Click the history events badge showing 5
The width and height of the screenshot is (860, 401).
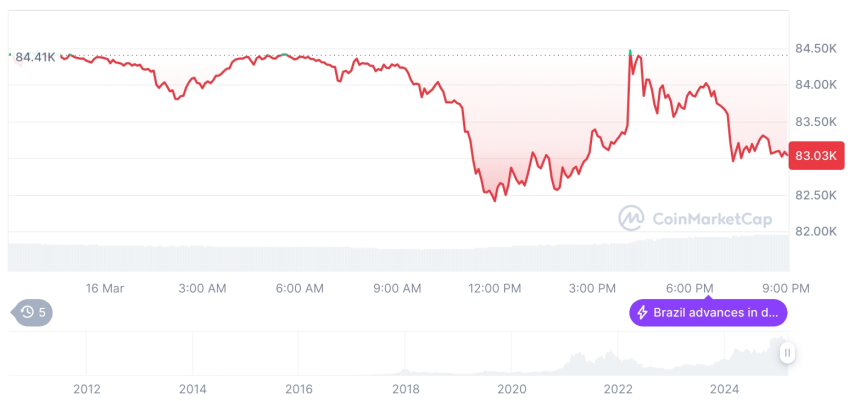pos(33,312)
